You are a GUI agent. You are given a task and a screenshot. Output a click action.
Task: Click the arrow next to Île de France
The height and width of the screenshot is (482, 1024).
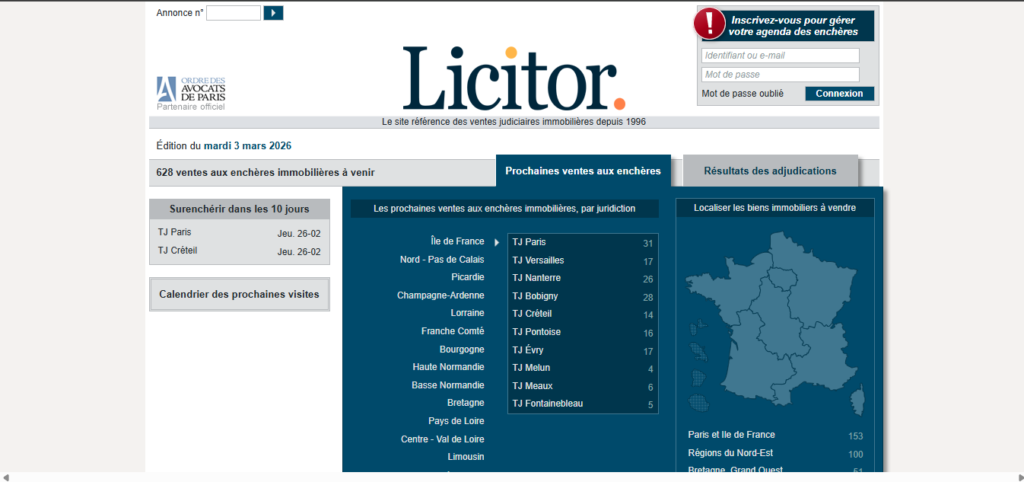point(496,242)
